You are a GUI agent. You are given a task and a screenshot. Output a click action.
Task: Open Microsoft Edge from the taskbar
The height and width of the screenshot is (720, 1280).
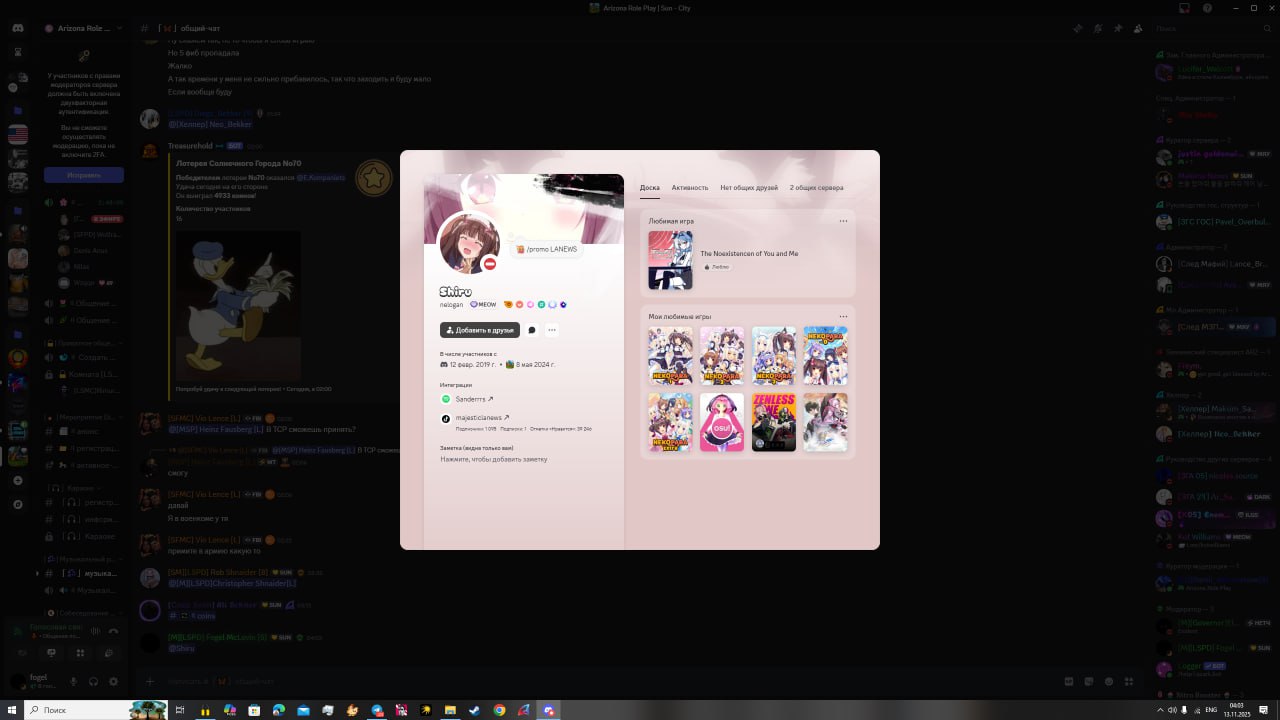coord(279,710)
